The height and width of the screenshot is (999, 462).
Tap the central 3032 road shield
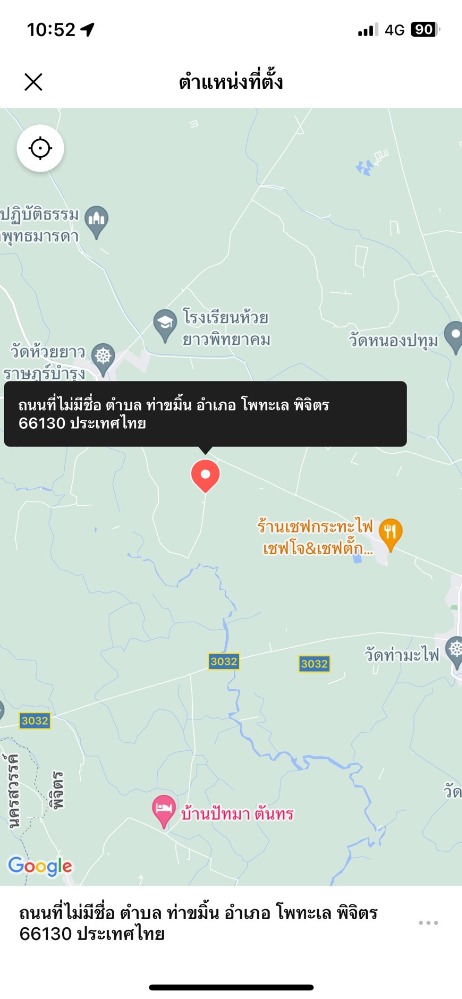224,662
